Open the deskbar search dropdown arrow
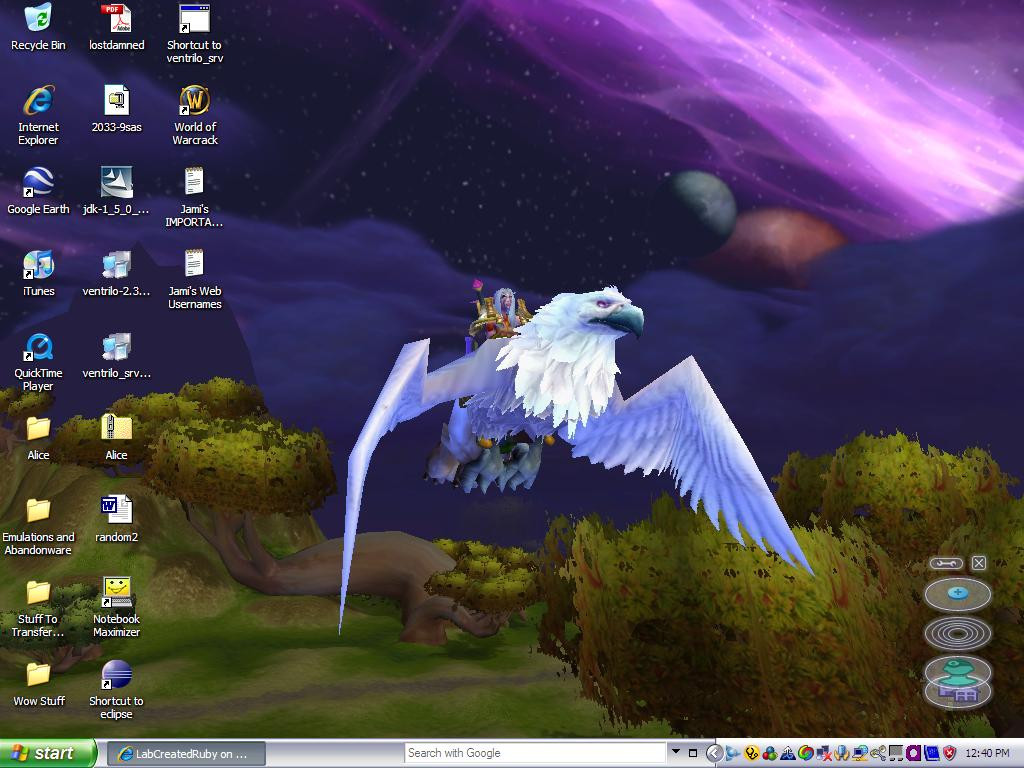Viewport: 1024px width, 768px height. 676,752
